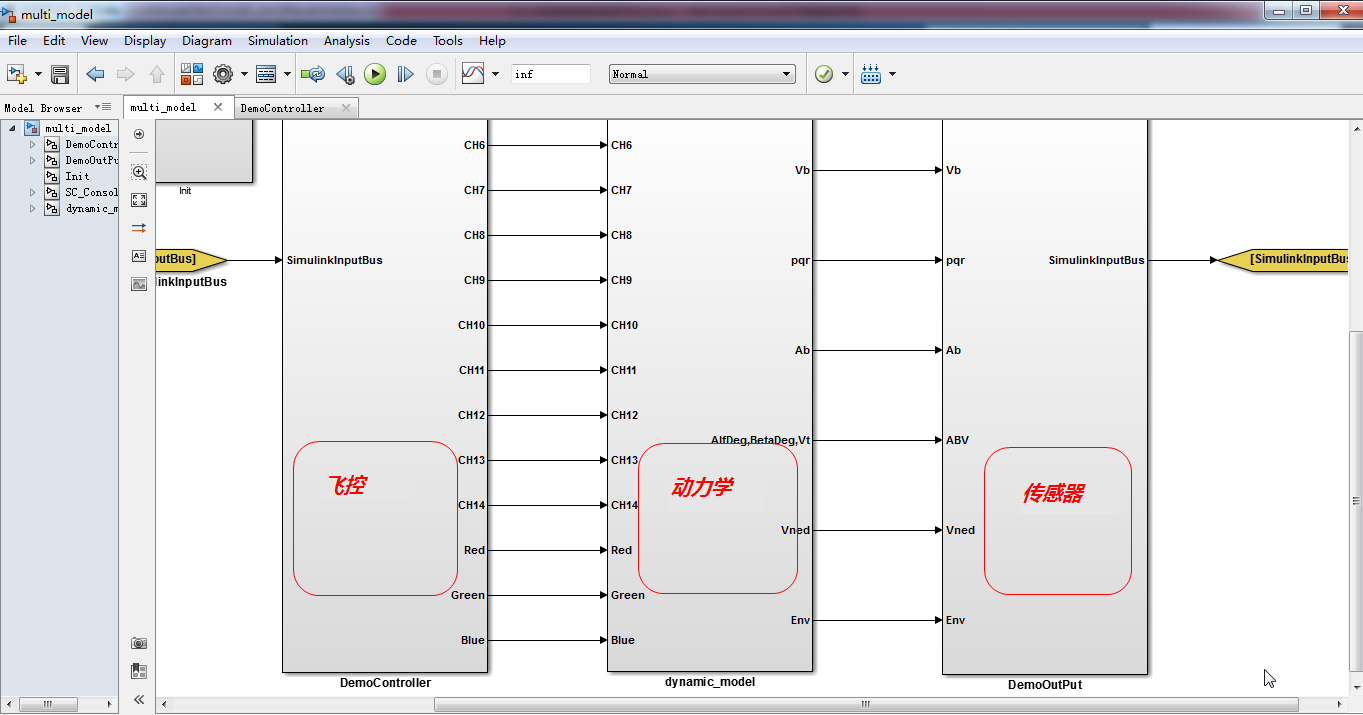This screenshot has width=1363, height=715.
Task: Click the canvas vertical scrollbar thumb
Action: point(1356,500)
